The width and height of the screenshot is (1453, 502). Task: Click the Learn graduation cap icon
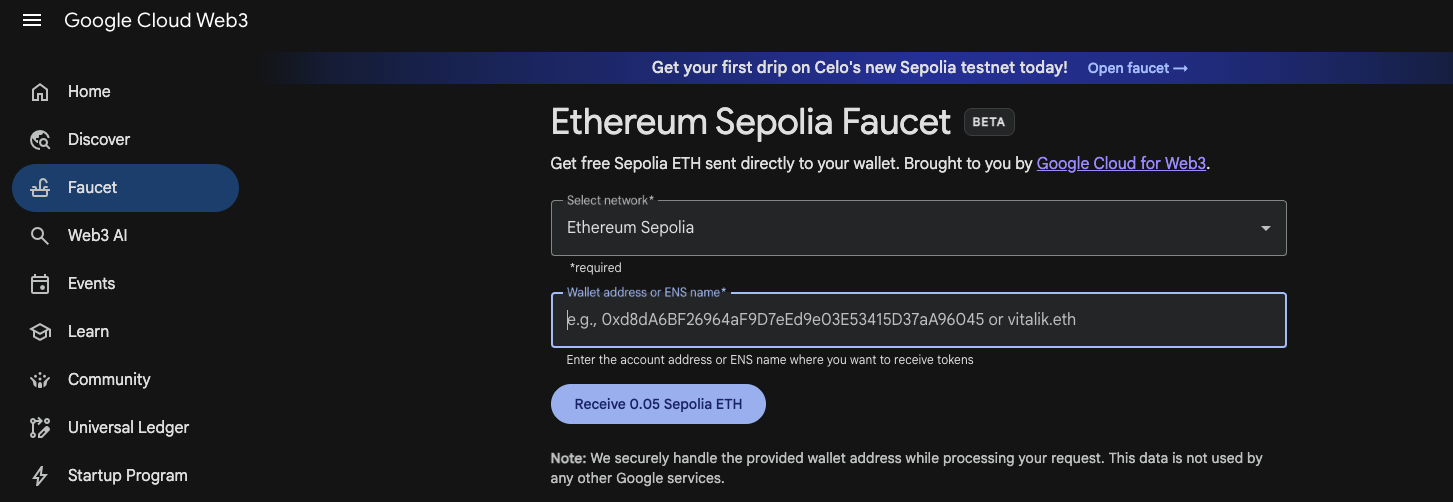tap(40, 332)
